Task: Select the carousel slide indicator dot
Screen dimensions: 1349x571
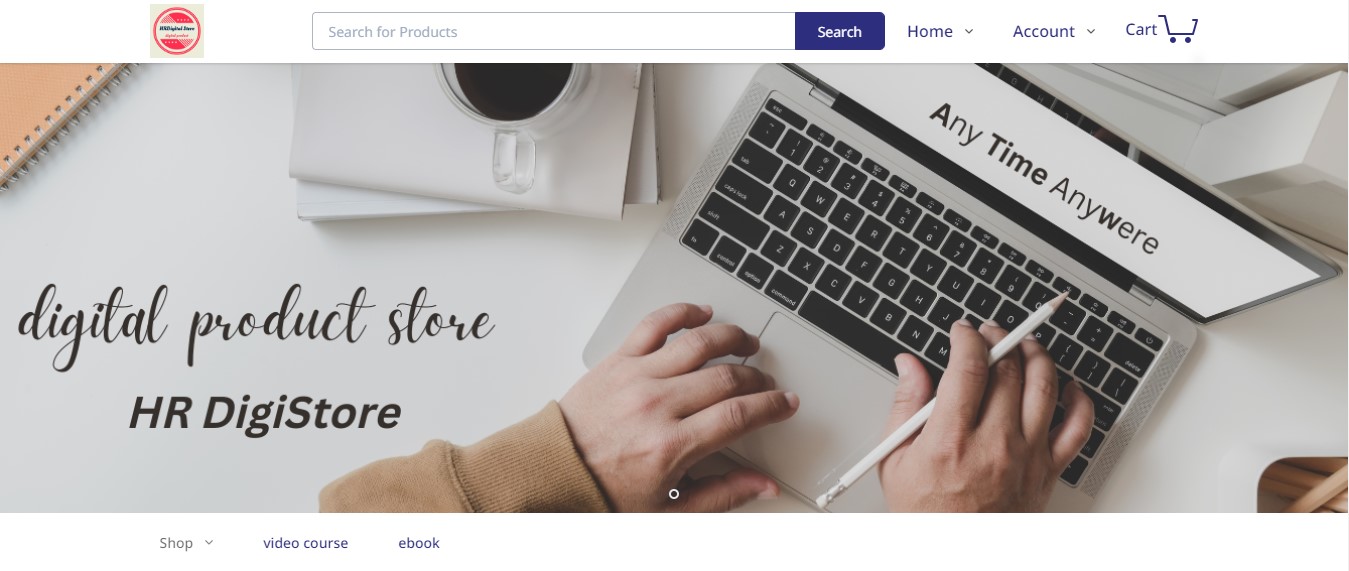Action: point(674,494)
